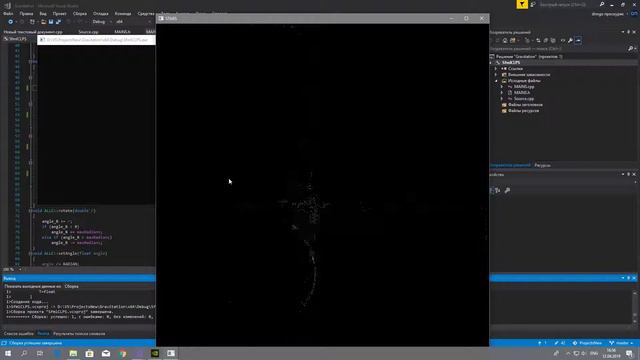
Task: Expand the Ссылки node
Action: point(496,69)
